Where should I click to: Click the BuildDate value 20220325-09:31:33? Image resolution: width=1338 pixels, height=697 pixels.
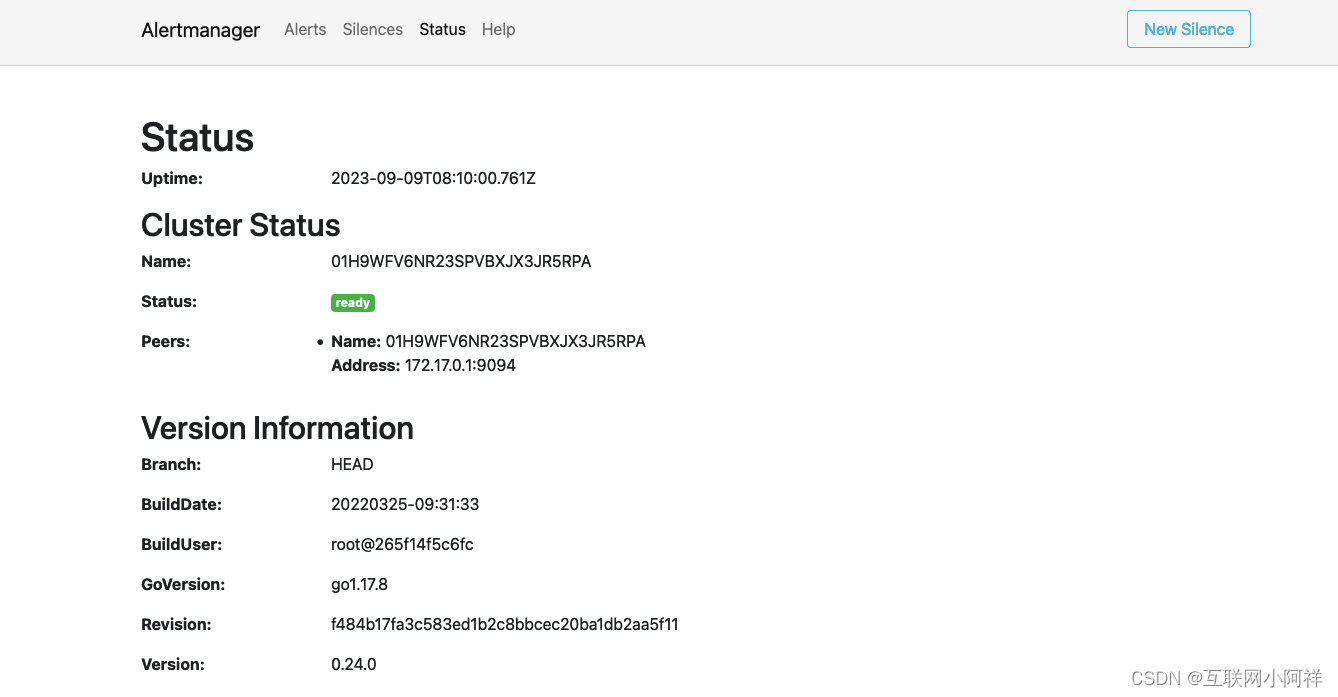point(405,505)
